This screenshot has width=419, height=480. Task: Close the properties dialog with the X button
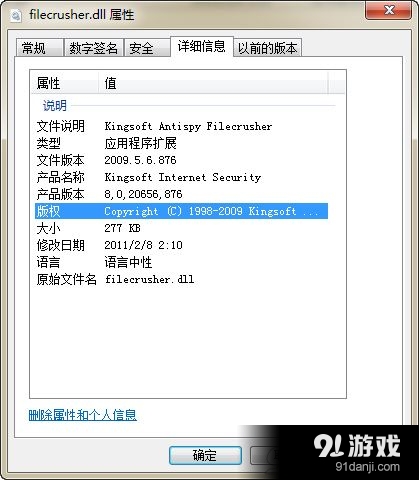388,10
